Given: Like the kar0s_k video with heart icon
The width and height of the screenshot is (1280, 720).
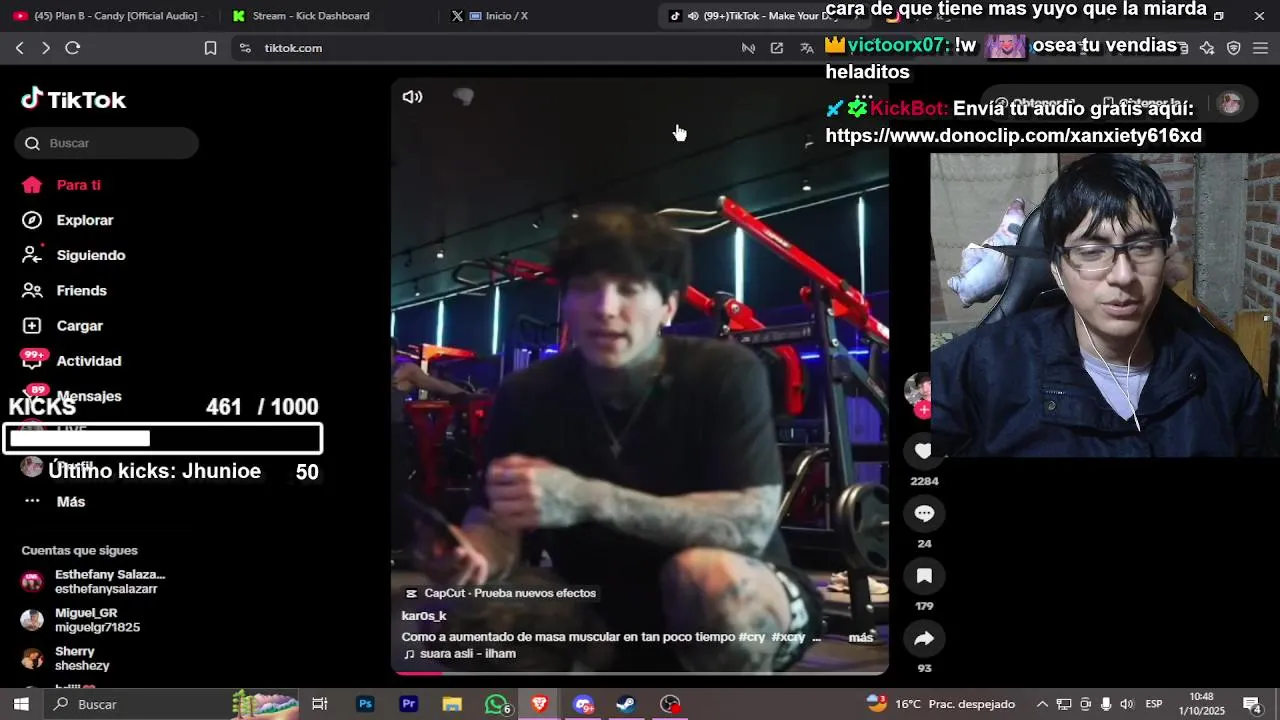Looking at the screenshot, I should point(924,451).
